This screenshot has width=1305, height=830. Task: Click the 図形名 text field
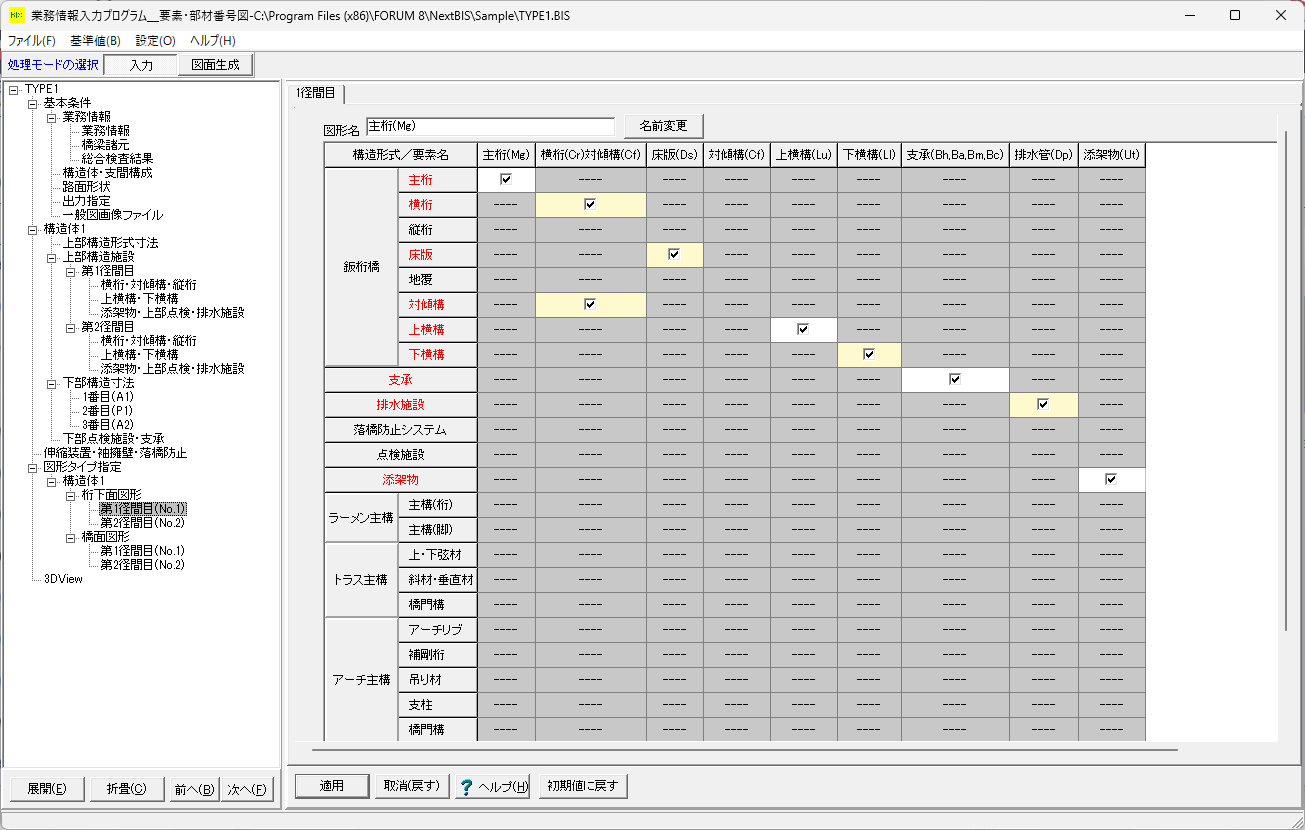click(x=490, y=126)
